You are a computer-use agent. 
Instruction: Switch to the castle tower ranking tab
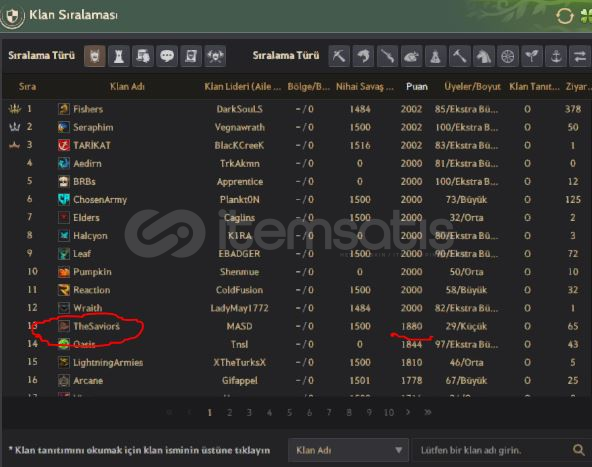(x=119, y=56)
